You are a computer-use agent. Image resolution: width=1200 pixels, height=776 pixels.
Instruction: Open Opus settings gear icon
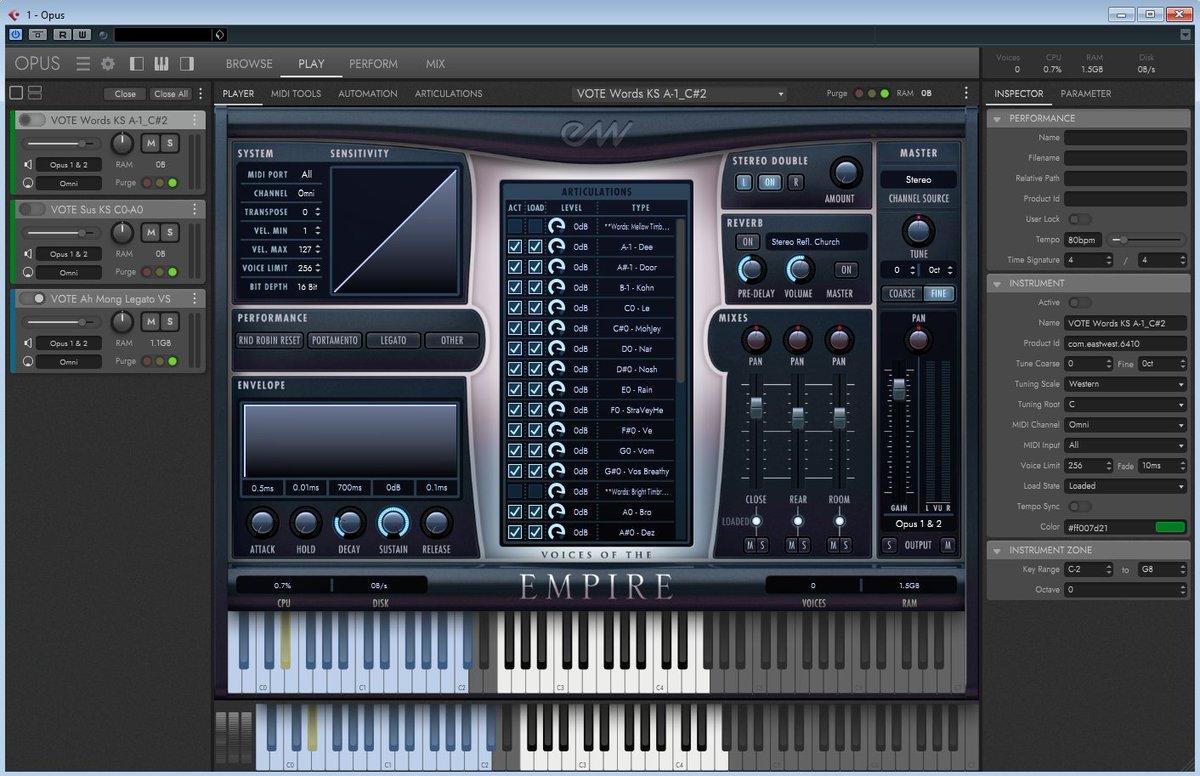pos(108,64)
